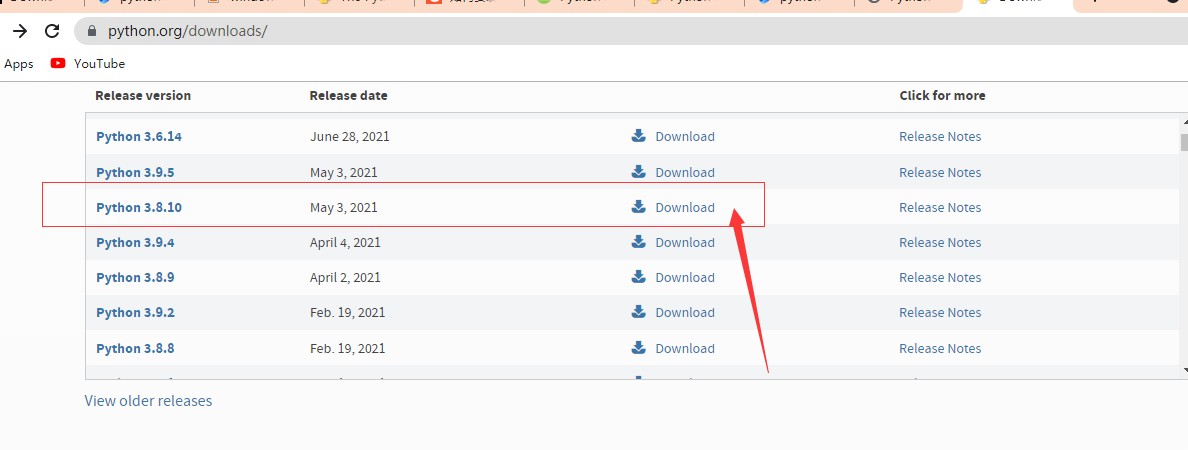The image size is (1188, 450).
Task: Focus the address bar showing python.org/downloads/
Action: click(x=630, y=31)
